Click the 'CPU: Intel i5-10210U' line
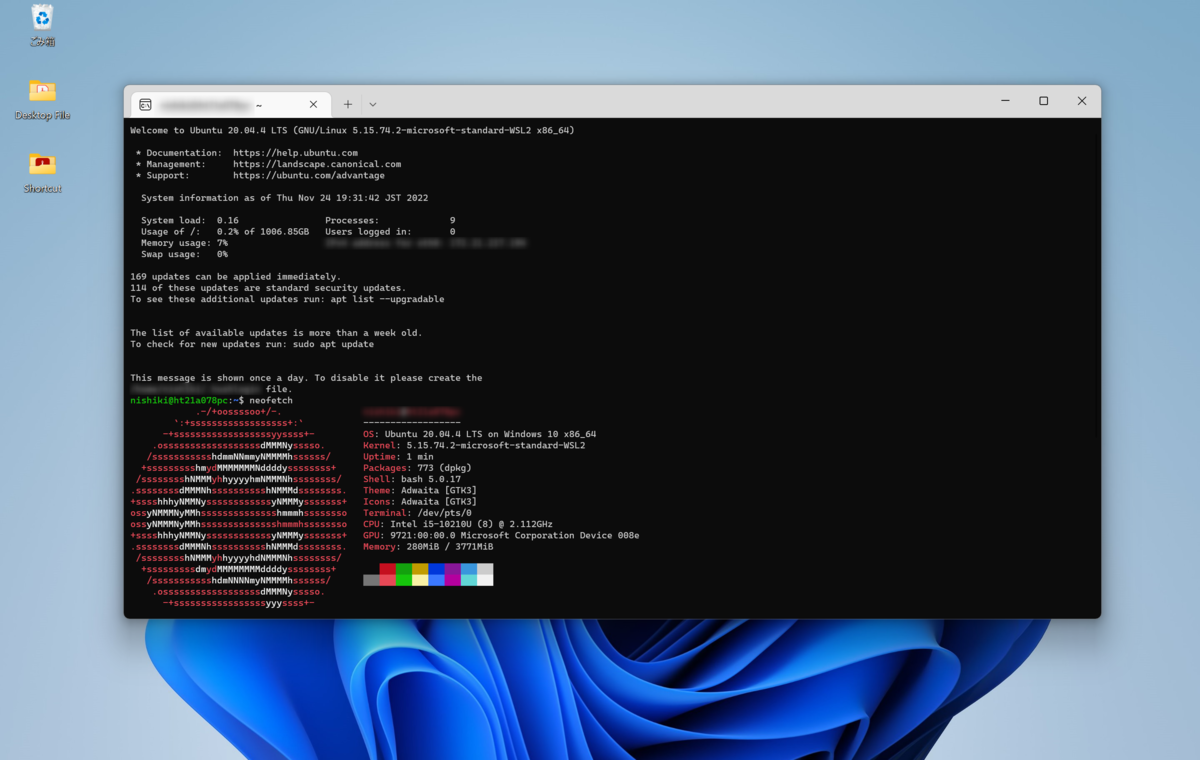 [458, 524]
